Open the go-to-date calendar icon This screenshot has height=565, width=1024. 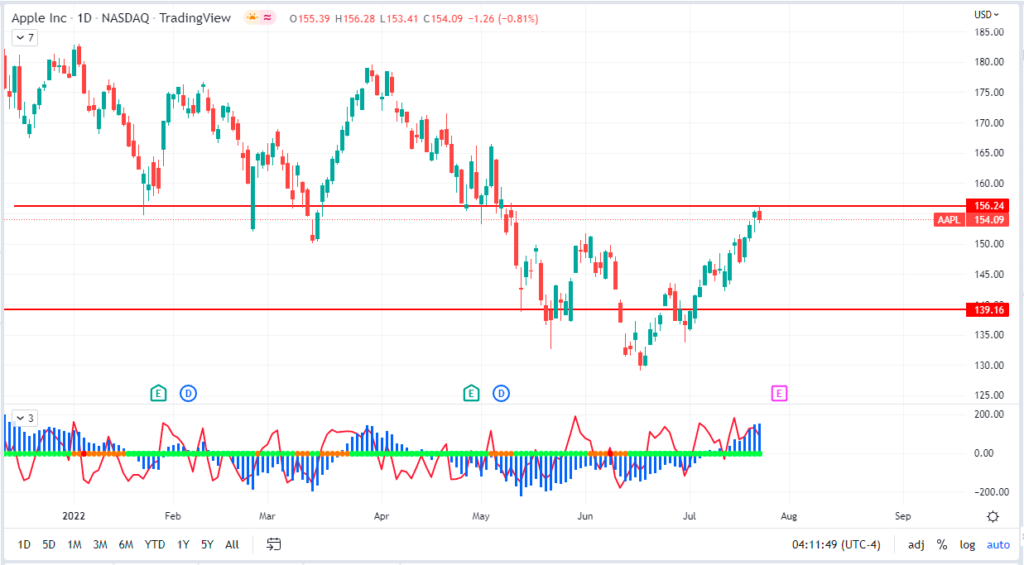coord(274,544)
